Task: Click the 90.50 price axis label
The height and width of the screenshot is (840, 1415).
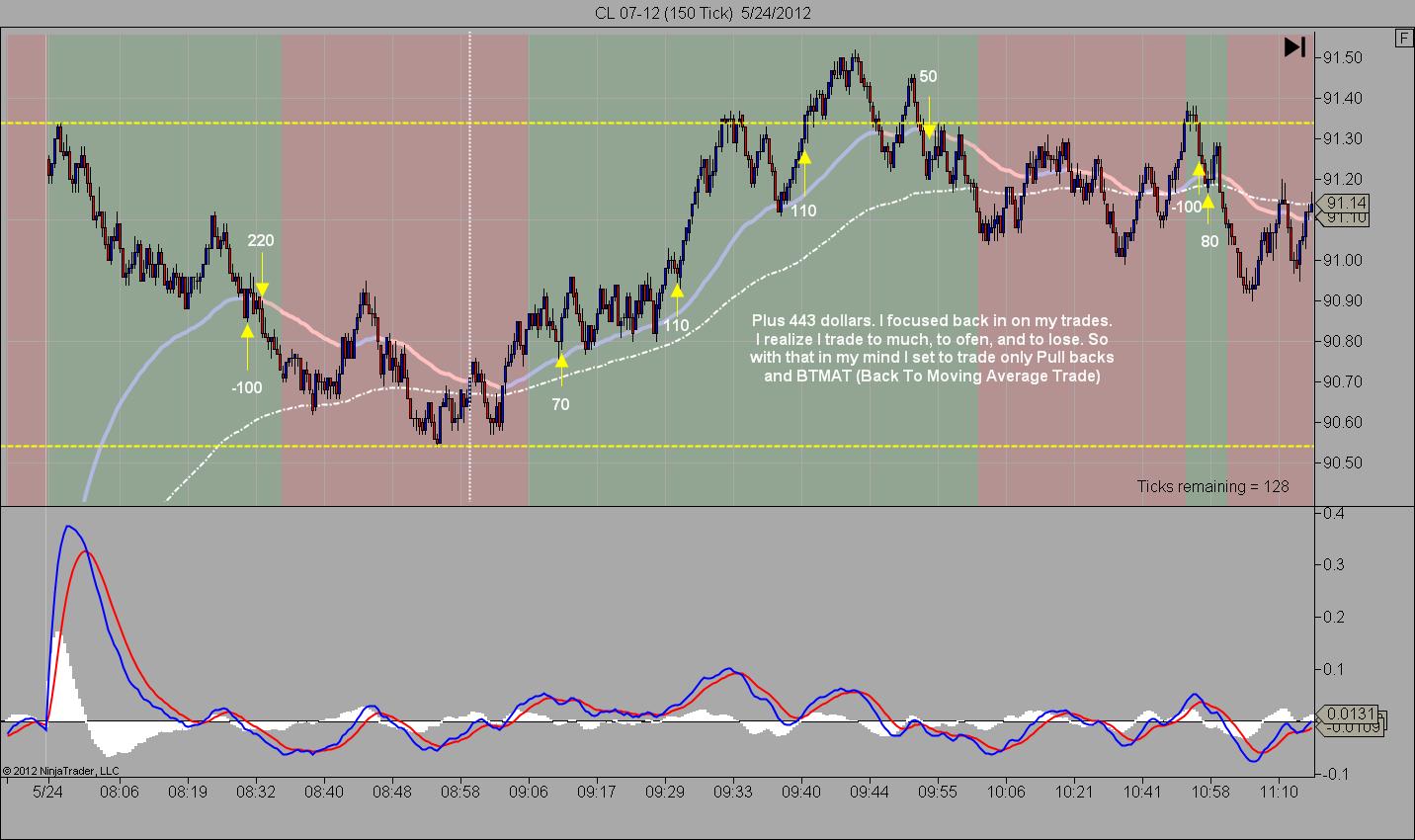Action: 1343,462
